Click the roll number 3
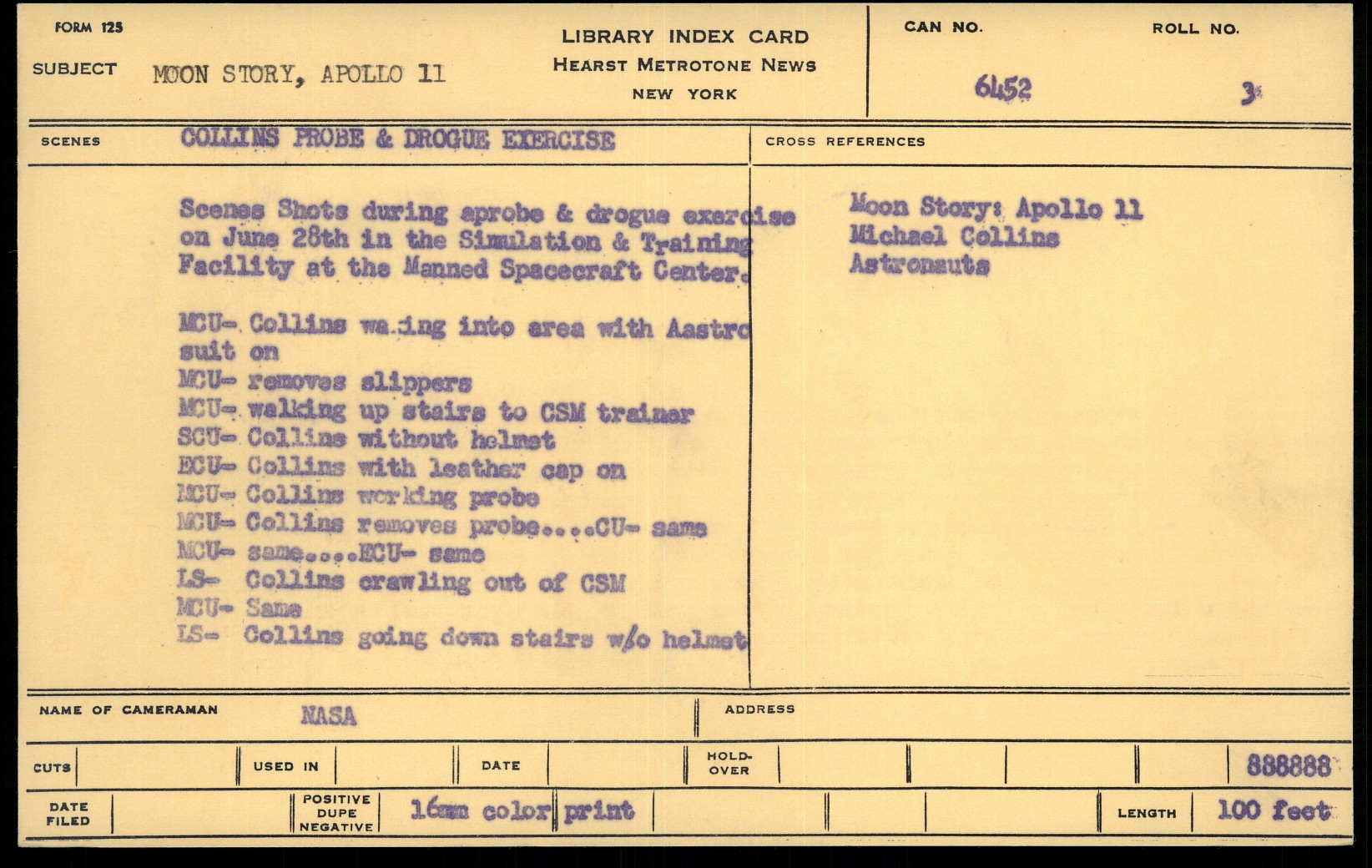Image resolution: width=1372 pixels, height=868 pixels. (x=1248, y=94)
